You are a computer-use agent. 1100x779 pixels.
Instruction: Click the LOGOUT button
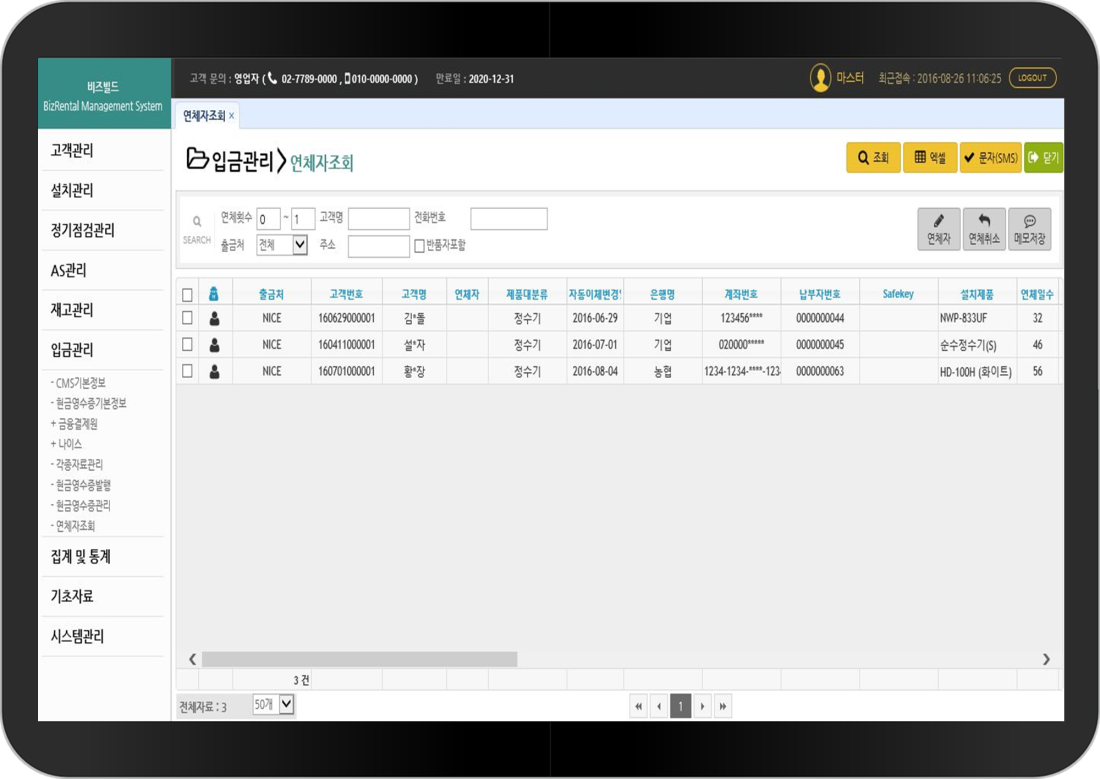tap(1033, 78)
